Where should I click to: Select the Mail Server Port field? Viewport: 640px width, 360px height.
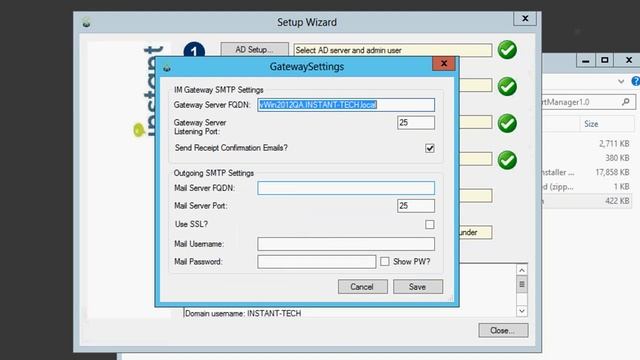416,206
